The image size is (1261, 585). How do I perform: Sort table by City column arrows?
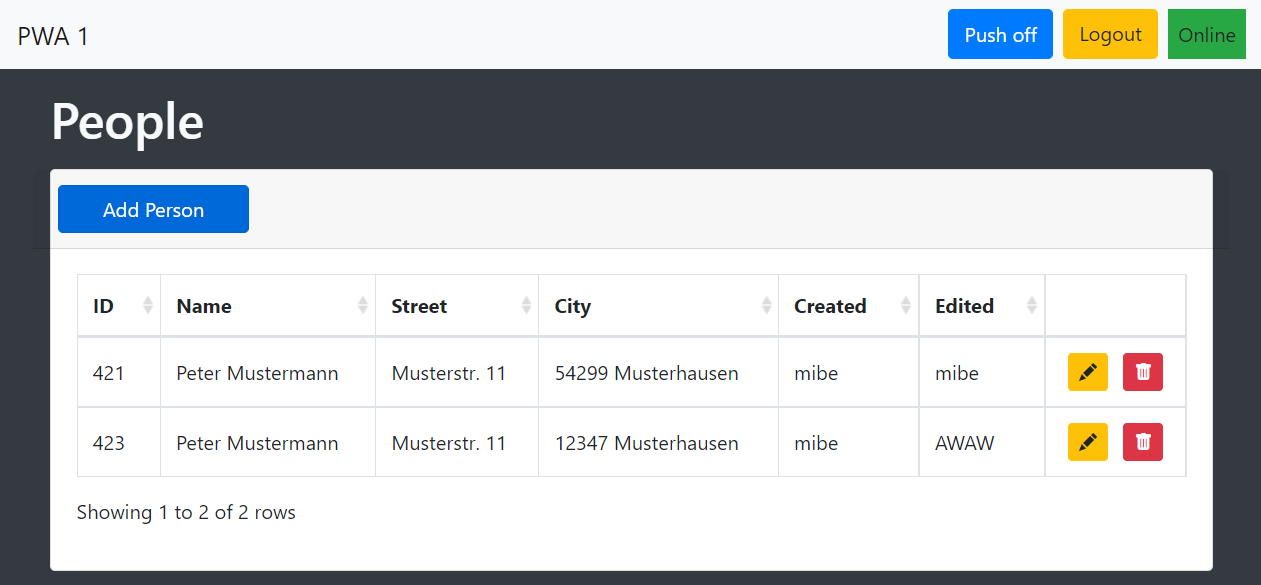tap(767, 306)
